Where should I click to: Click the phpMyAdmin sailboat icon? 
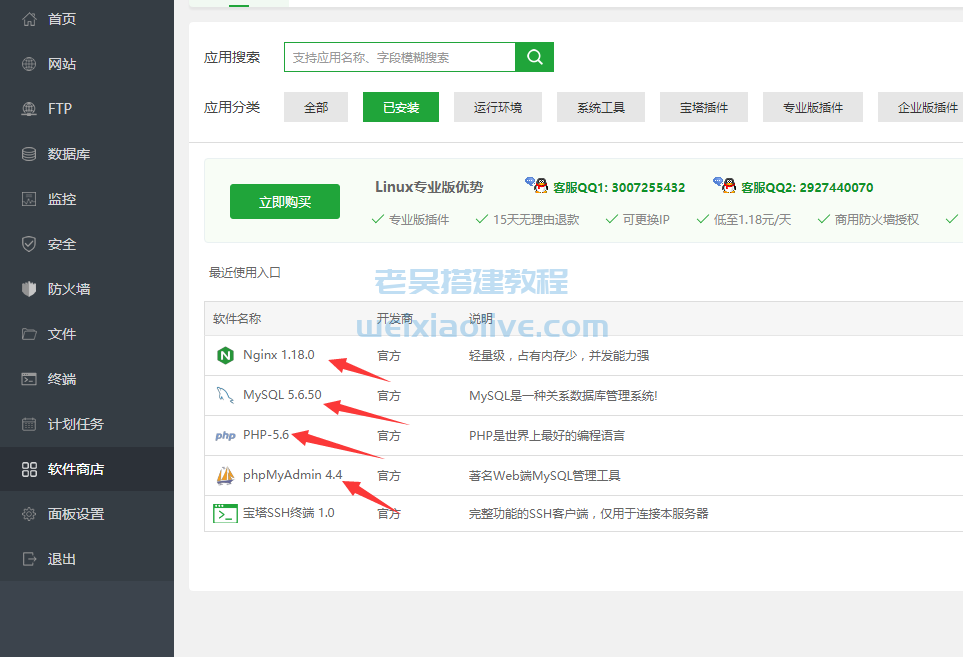[225, 475]
